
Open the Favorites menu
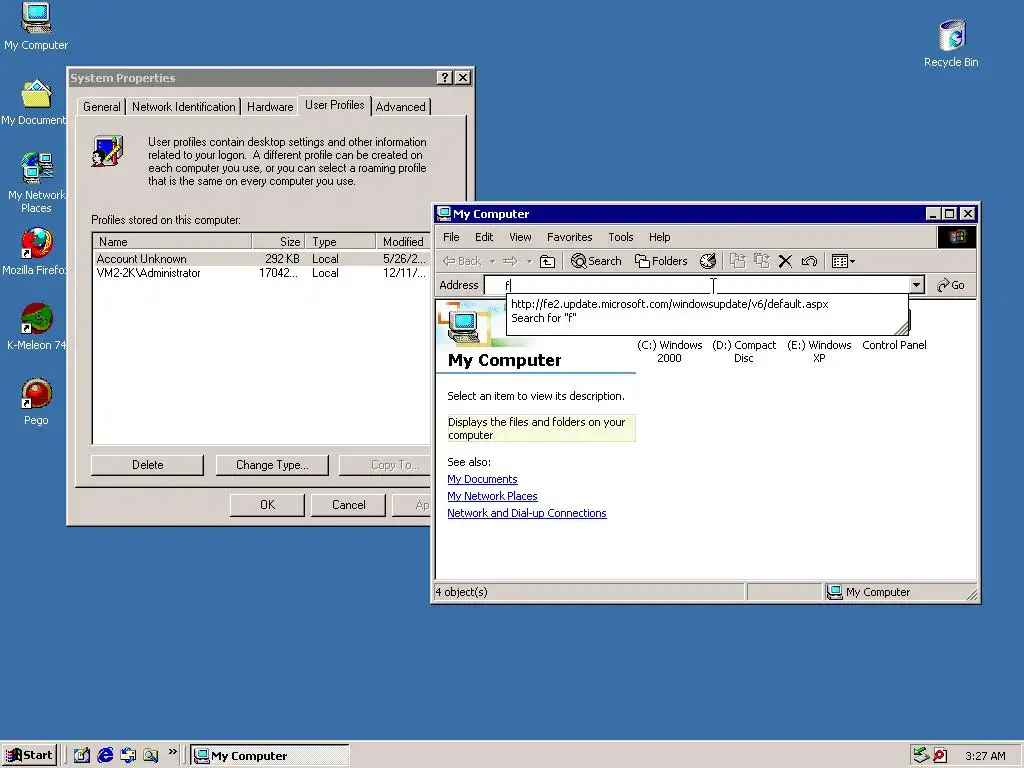coord(569,237)
